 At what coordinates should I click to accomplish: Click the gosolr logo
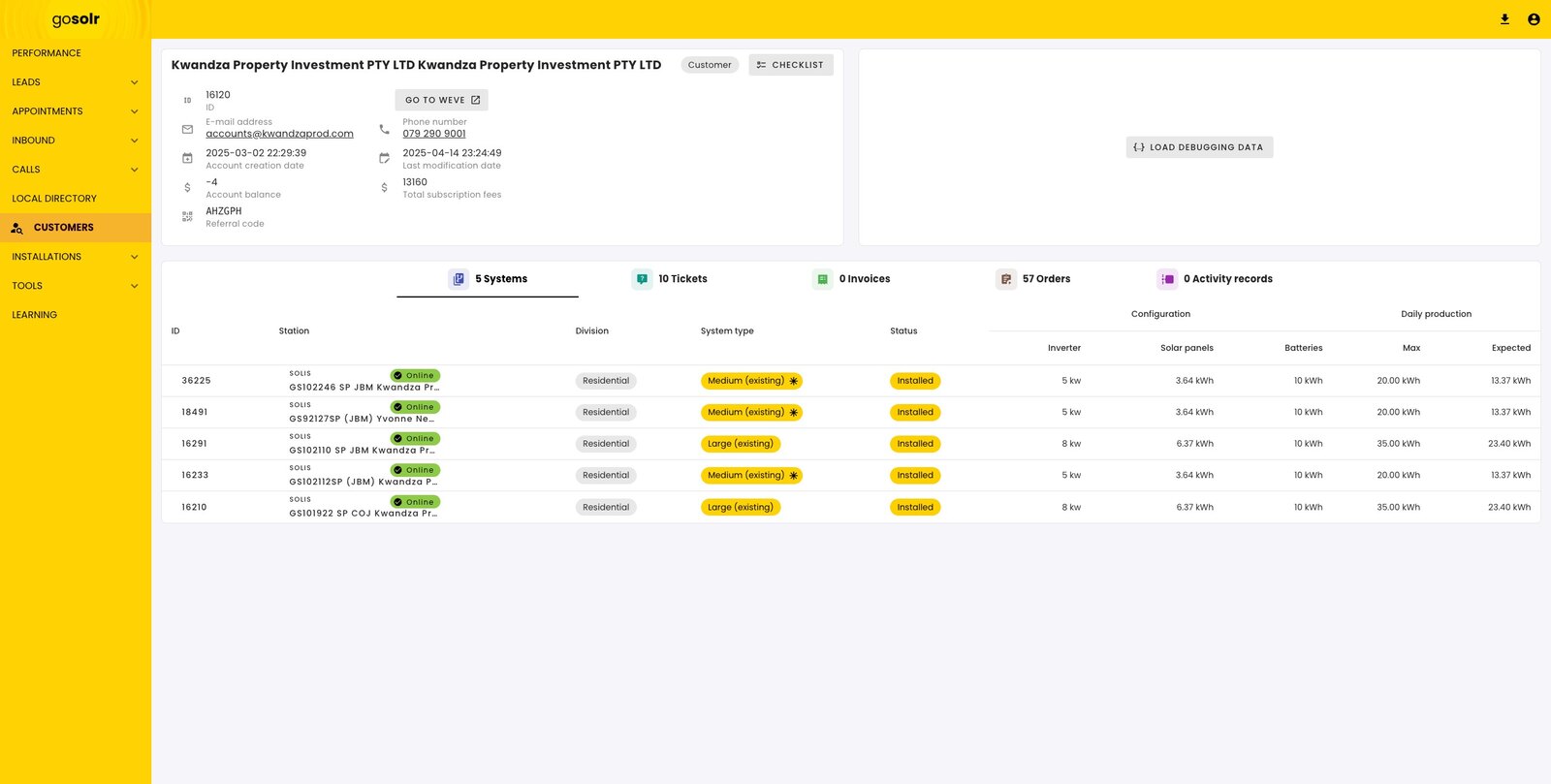coord(76,19)
